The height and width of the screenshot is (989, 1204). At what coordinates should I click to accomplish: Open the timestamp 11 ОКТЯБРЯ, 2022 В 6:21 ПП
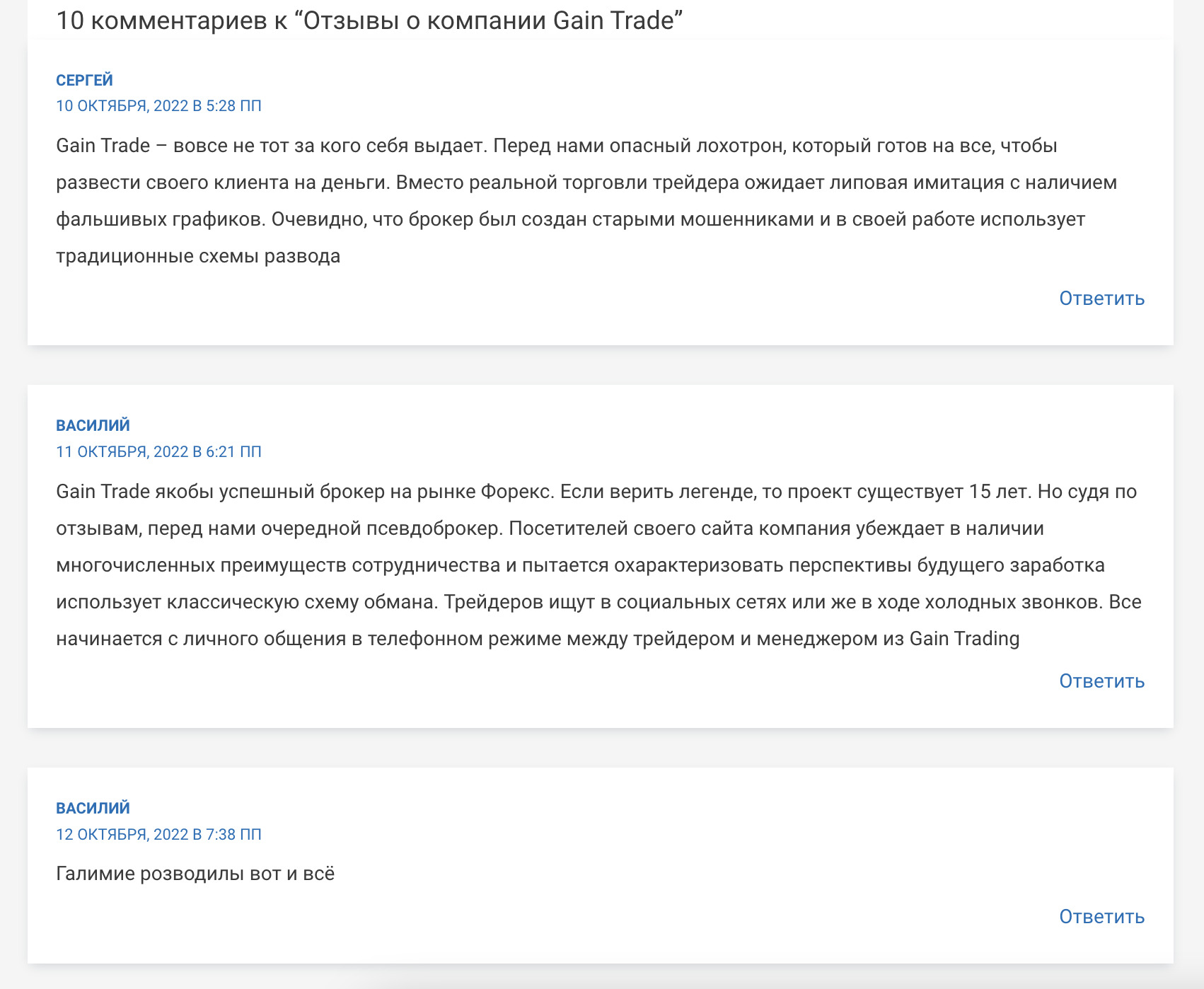click(158, 452)
